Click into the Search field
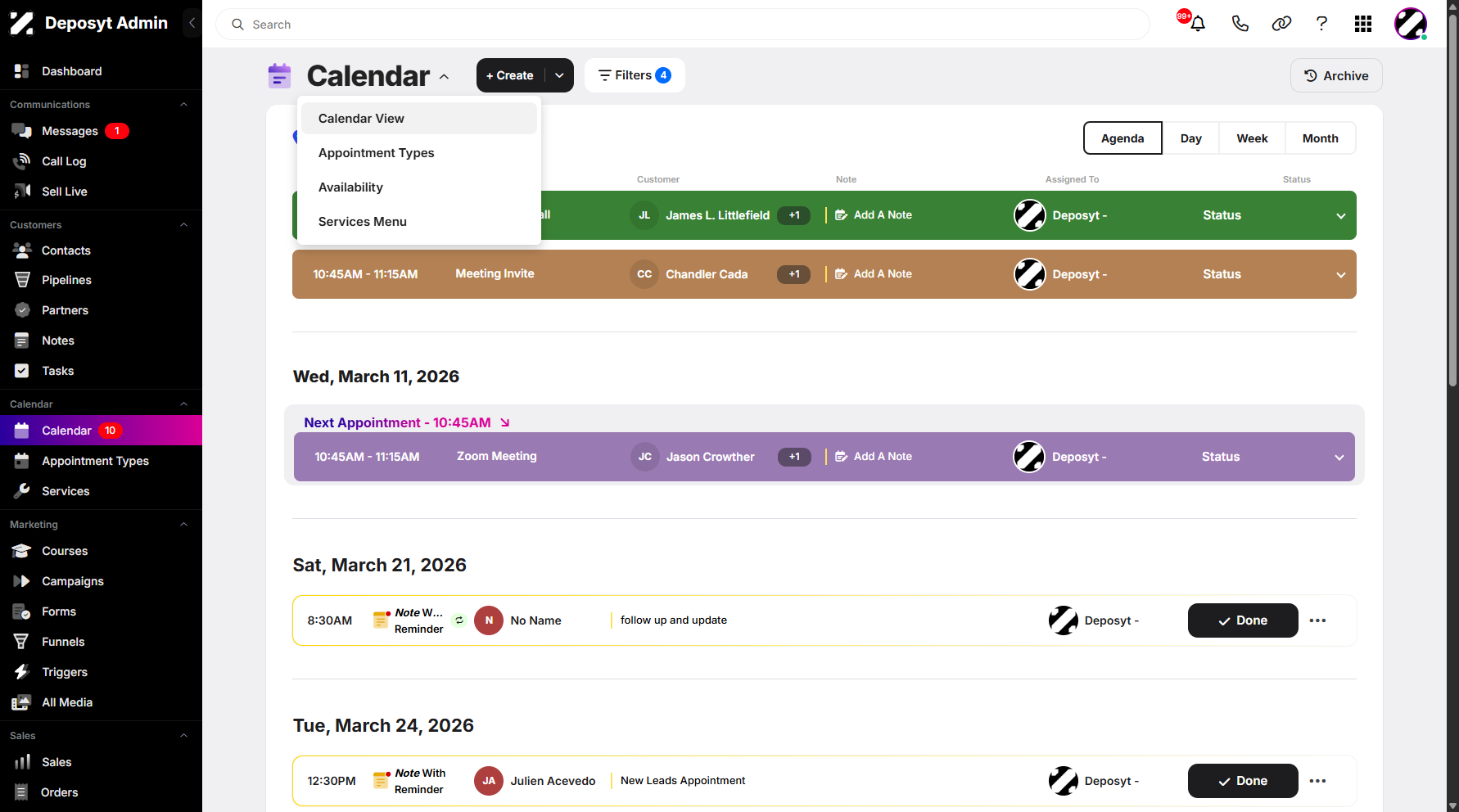 pyautogui.click(x=682, y=25)
